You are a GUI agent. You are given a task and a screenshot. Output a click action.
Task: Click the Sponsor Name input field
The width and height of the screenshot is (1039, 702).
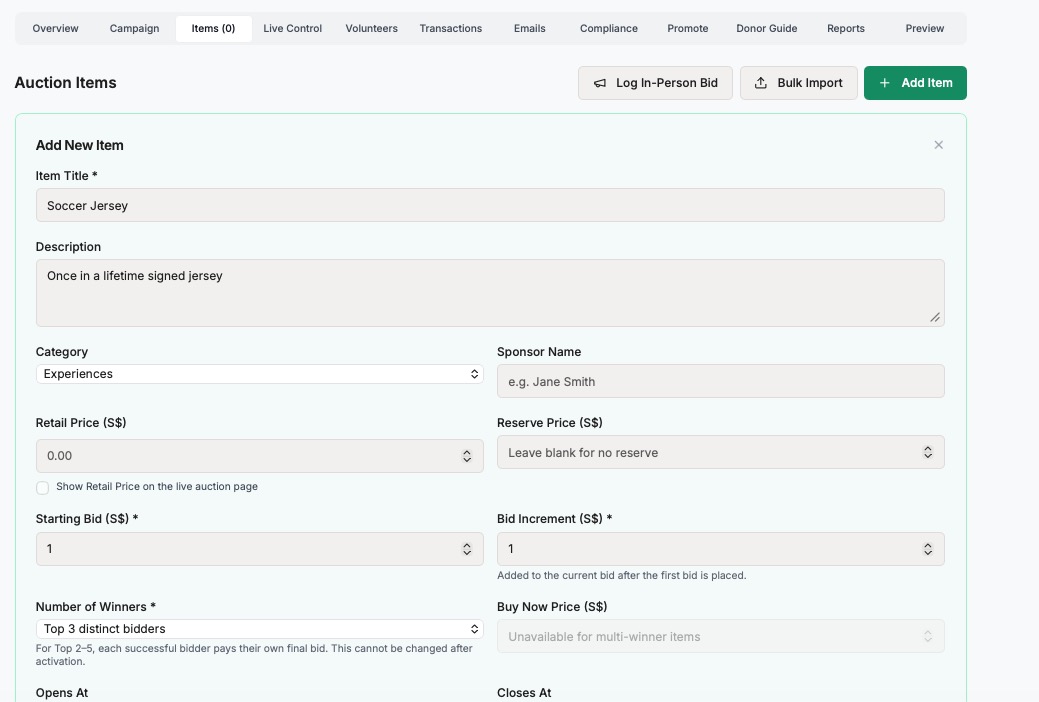(721, 381)
